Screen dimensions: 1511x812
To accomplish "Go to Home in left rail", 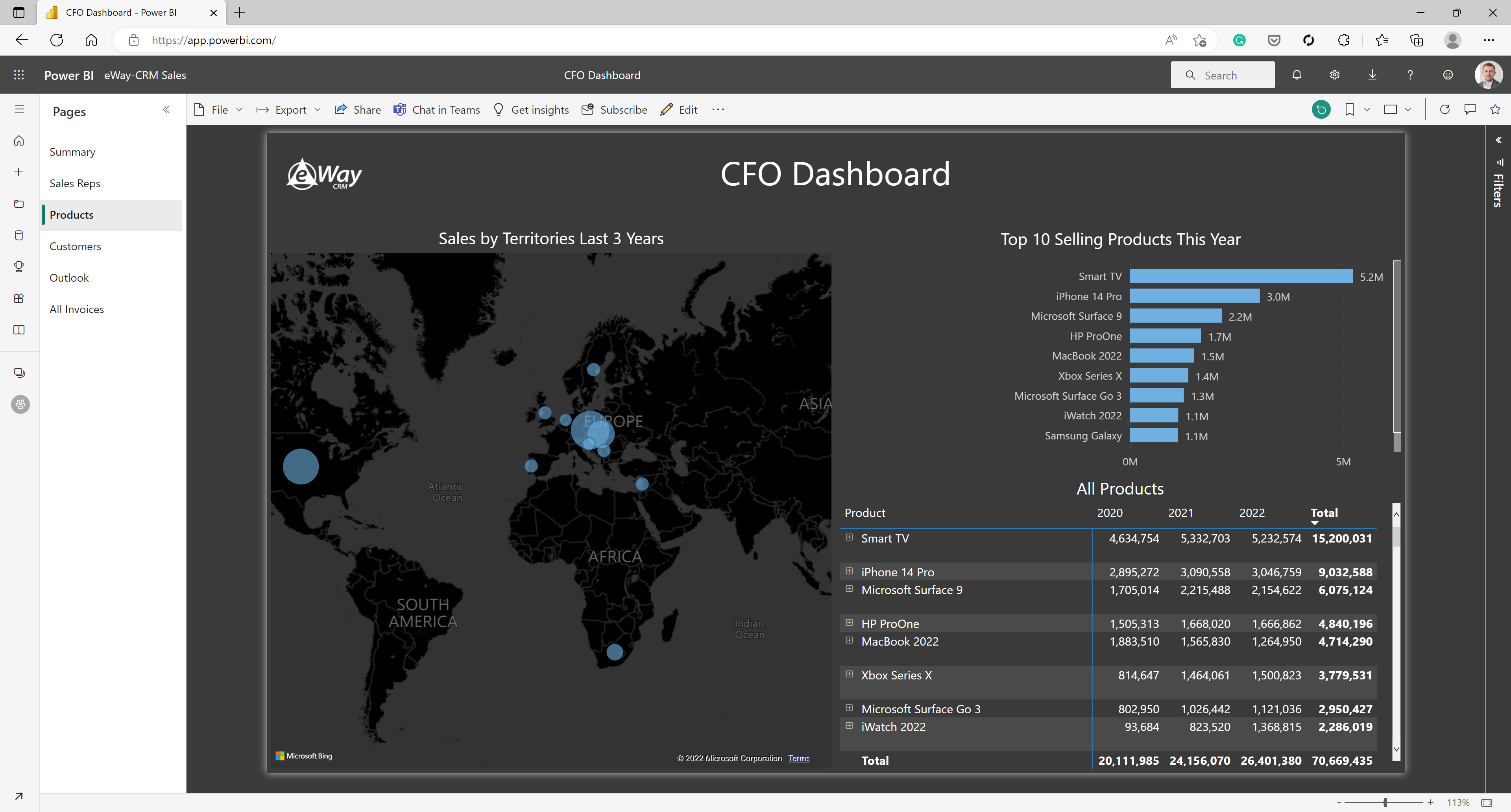I will [x=19, y=141].
